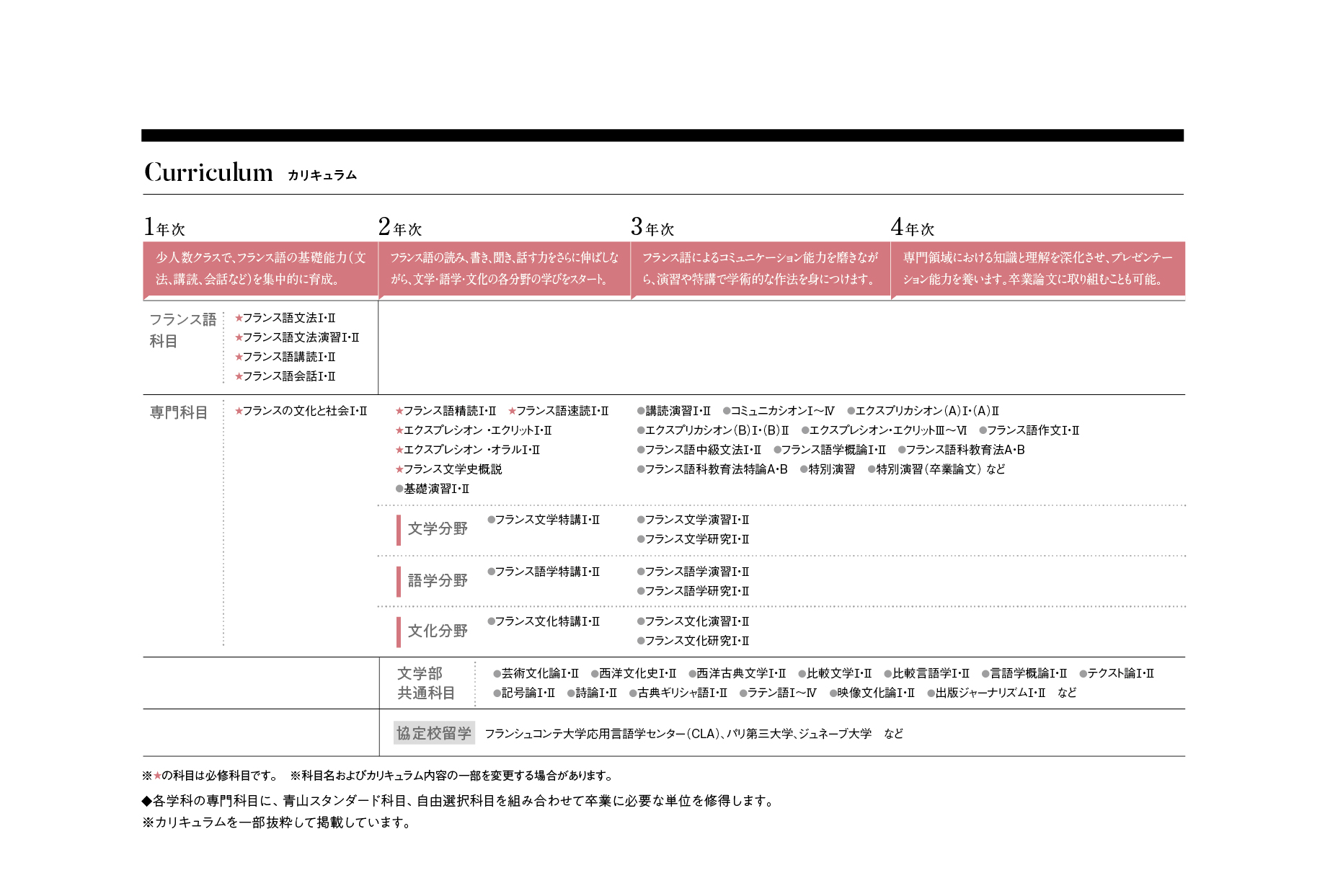Click ラテン語Ⅰ〜Ⅳ course

click(779, 693)
